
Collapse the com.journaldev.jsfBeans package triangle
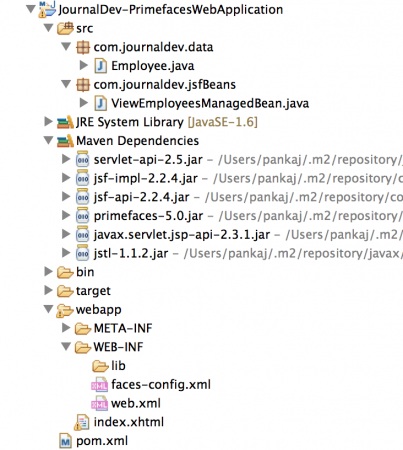click(x=66, y=84)
